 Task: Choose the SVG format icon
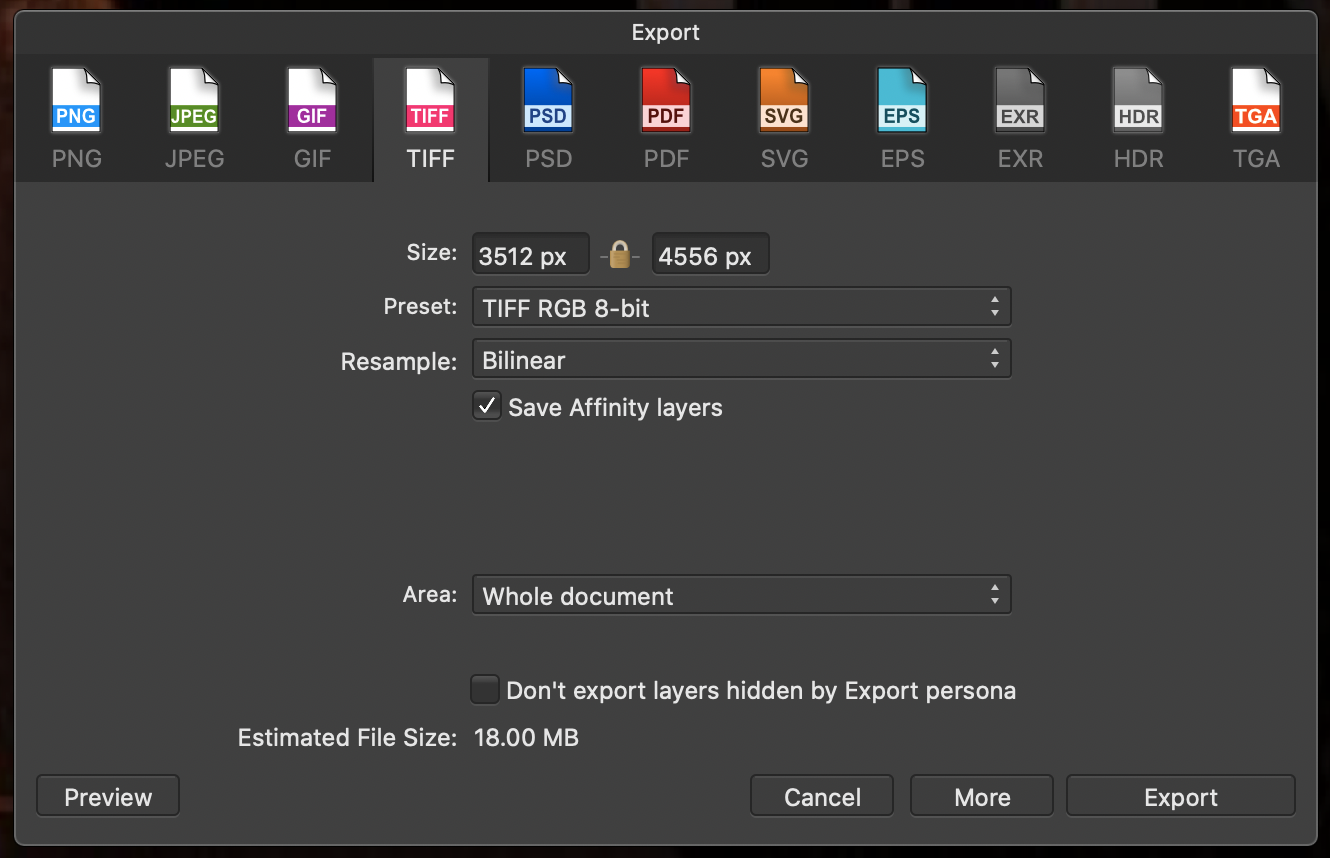pos(784,102)
